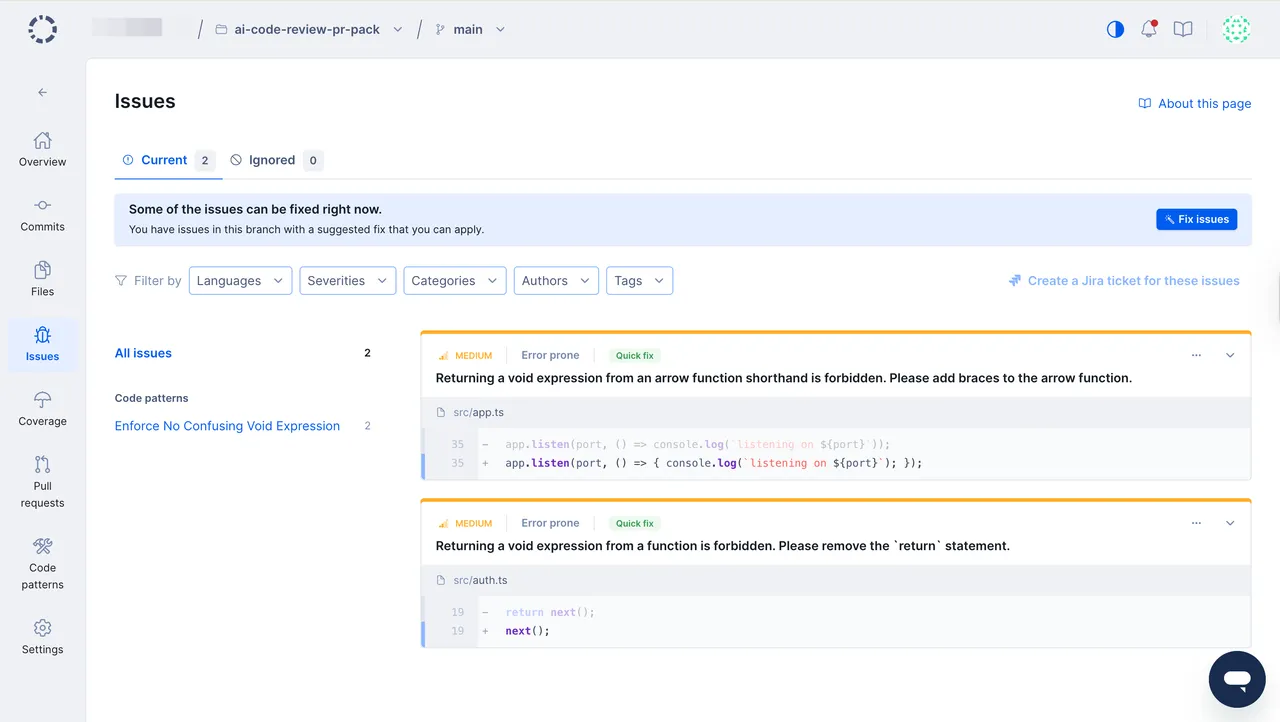Open Pull requests in sidebar
The width and height of the screenshot is (1280, 722).
pyautogui.click(x=42, y=481)
